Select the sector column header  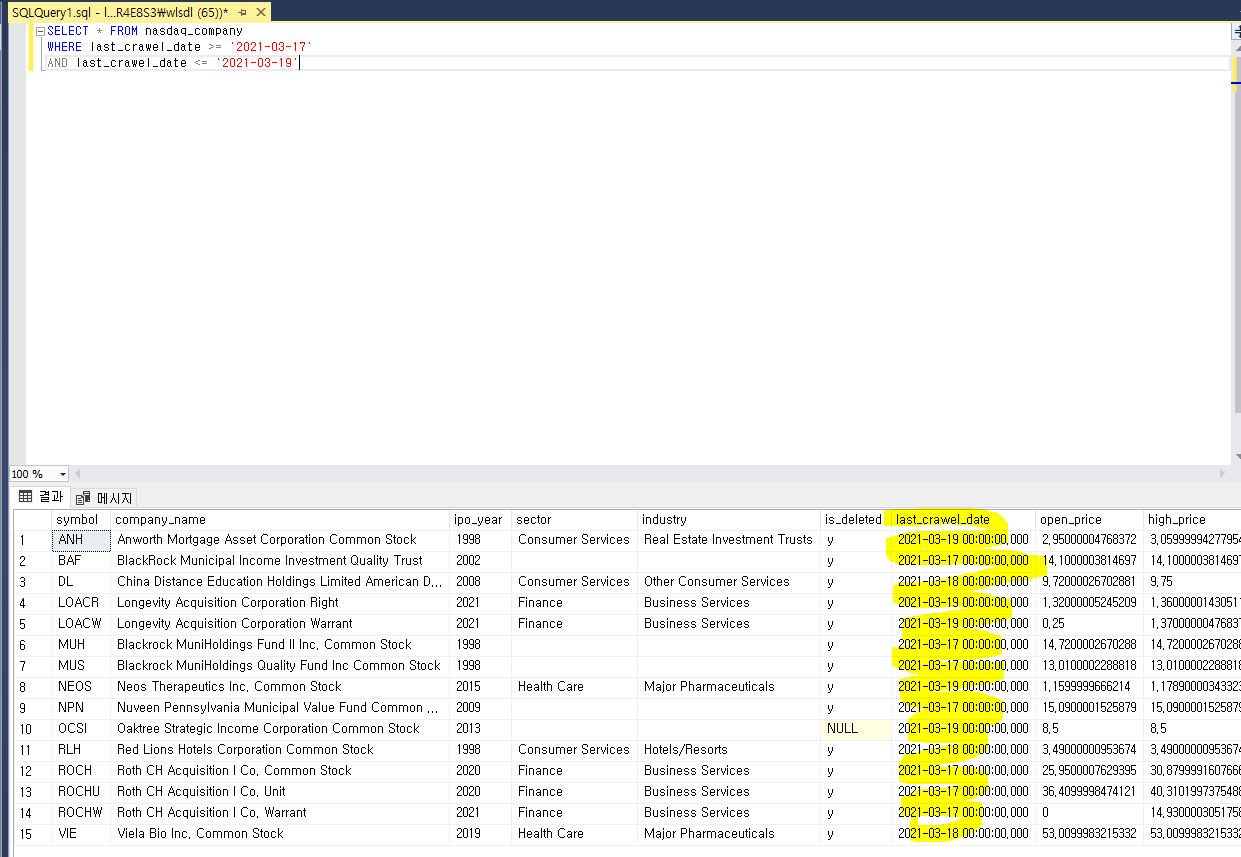point(574,519)
